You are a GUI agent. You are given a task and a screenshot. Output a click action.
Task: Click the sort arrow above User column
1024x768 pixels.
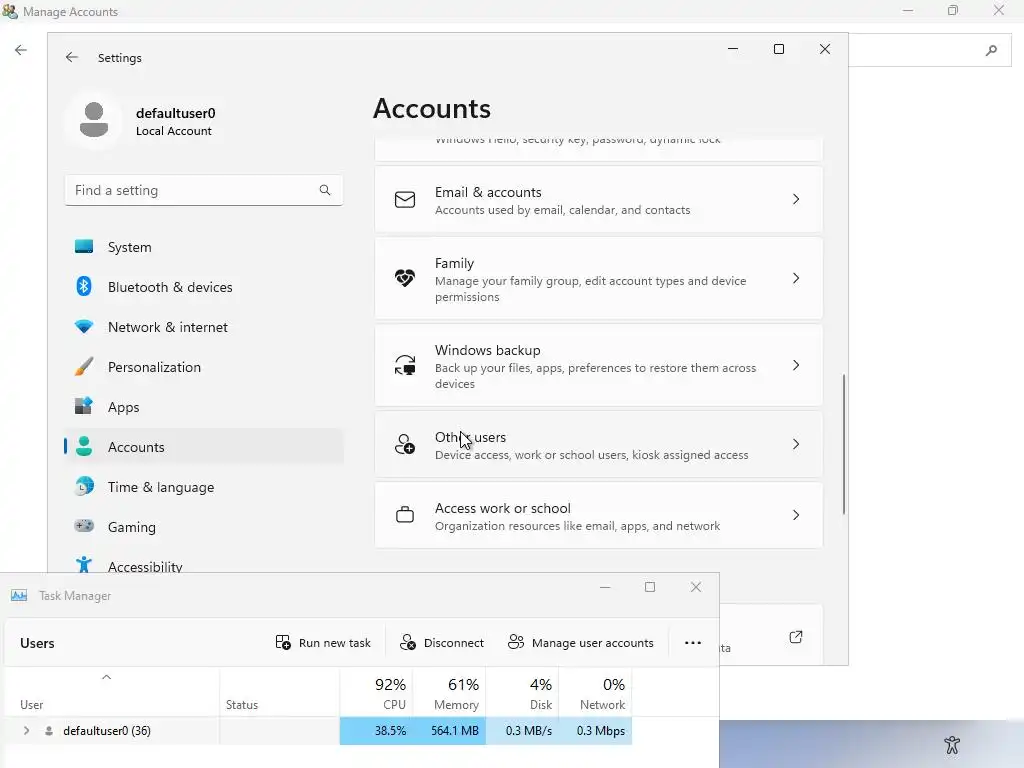pos(106,677)
